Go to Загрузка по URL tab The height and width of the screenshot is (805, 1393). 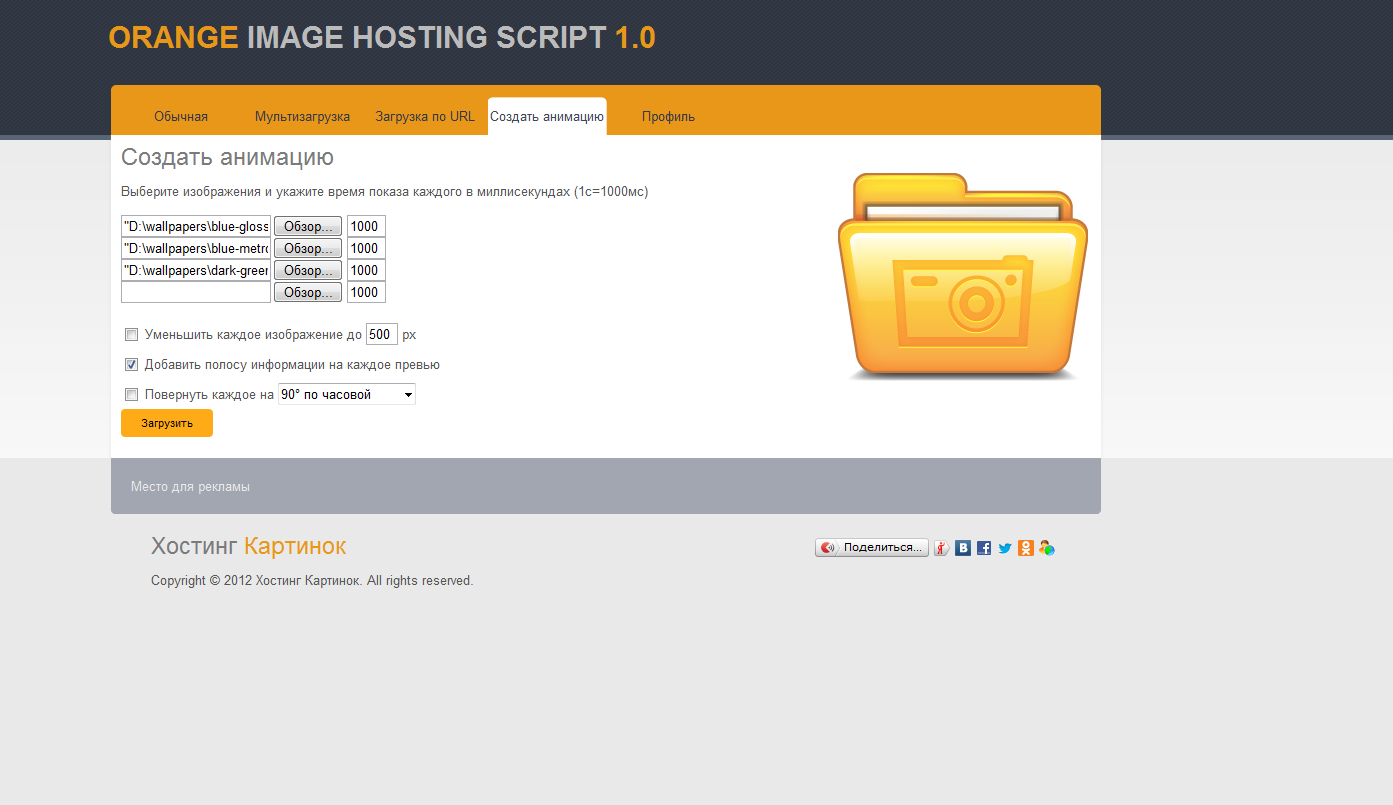425,117
